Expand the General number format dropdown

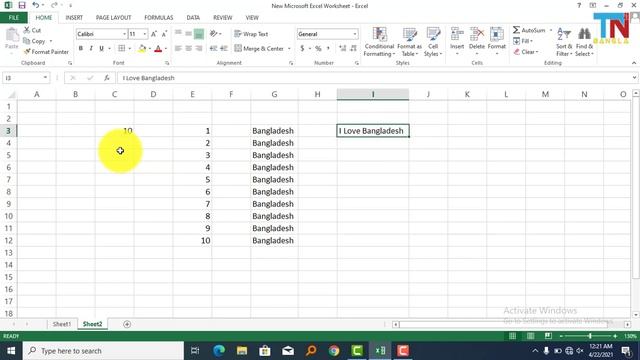(x=355, y=34)
